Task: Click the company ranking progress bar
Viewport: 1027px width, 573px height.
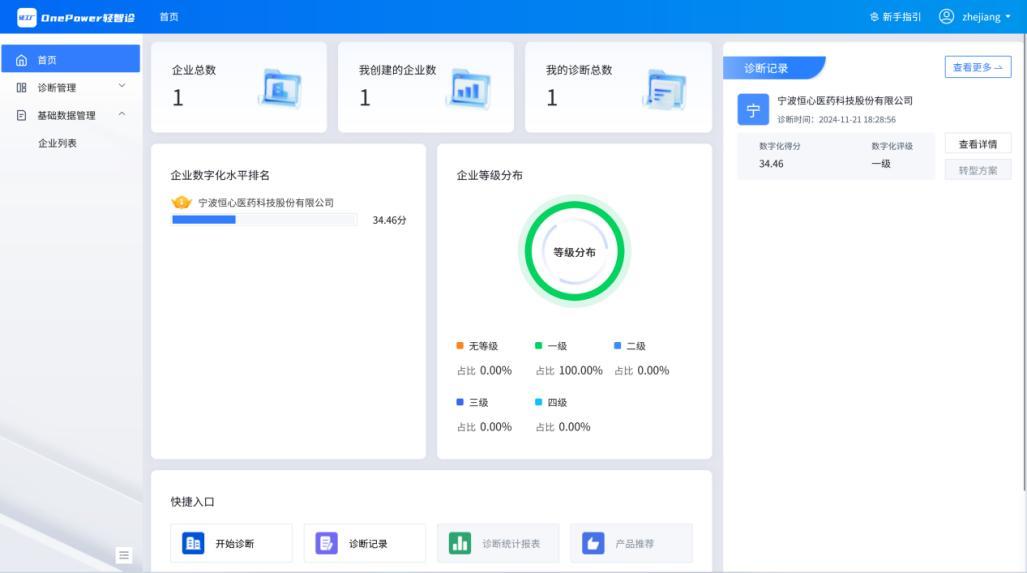Action: pos(264,220)
